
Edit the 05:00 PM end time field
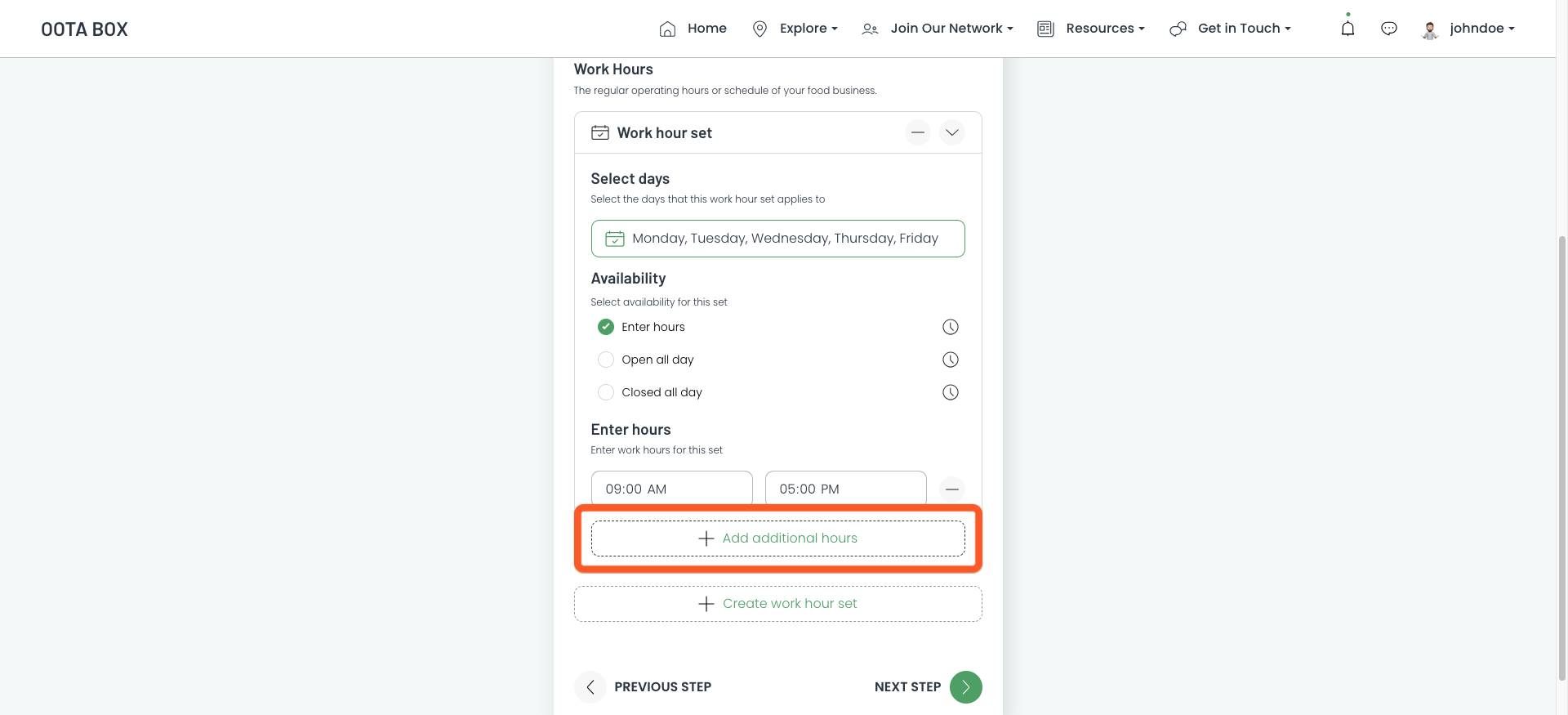click(x=845, y=489)
